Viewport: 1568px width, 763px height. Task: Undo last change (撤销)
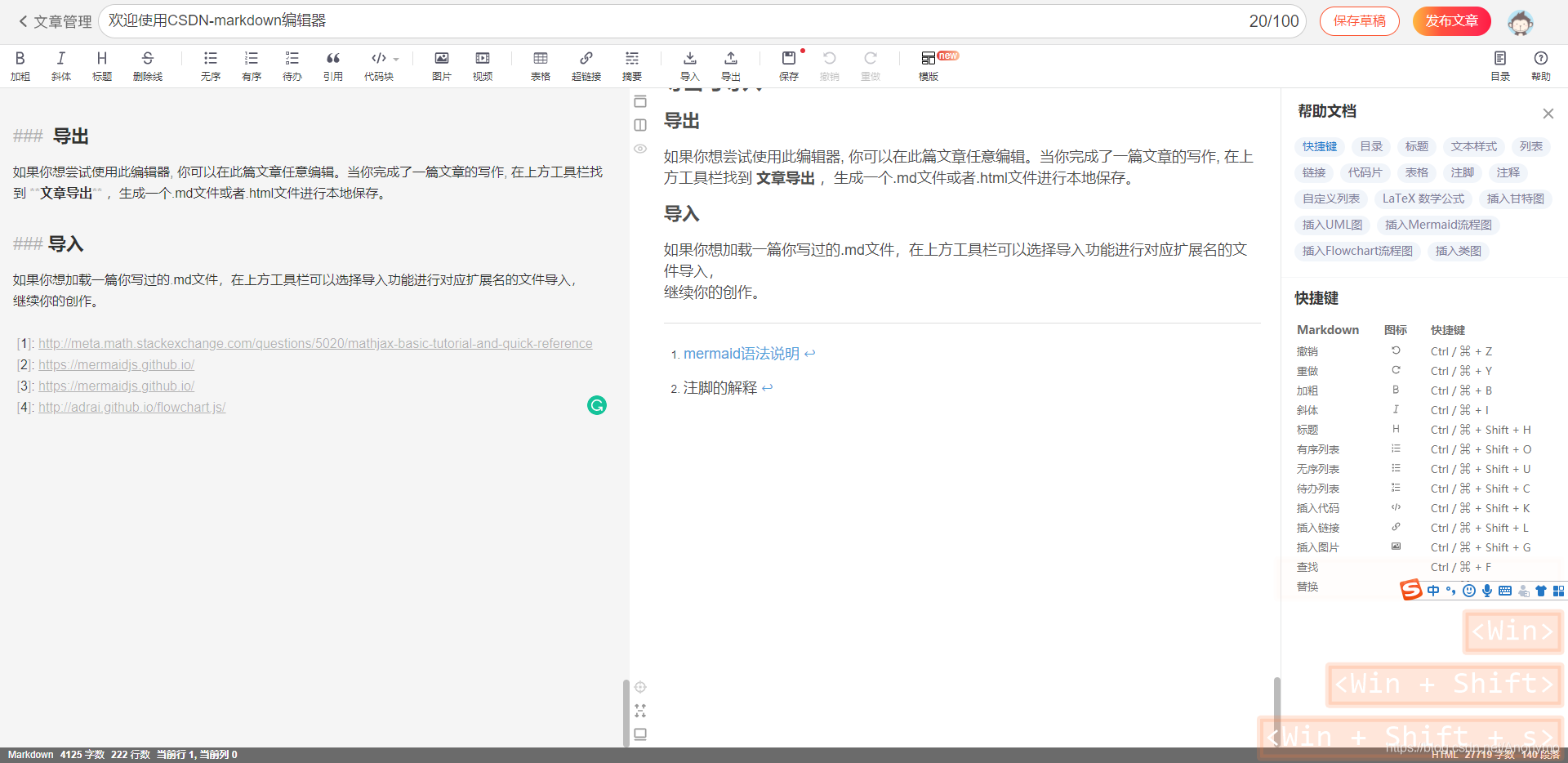point(830,65)
